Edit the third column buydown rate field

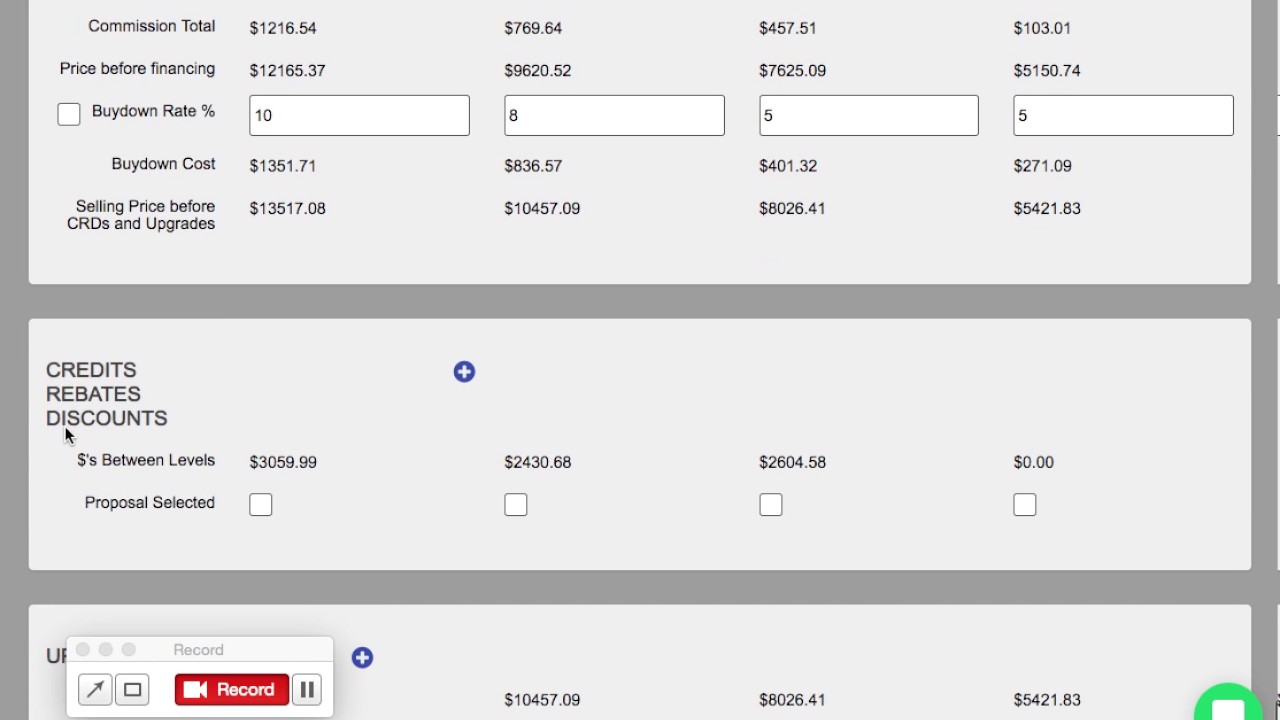(868, 116)
